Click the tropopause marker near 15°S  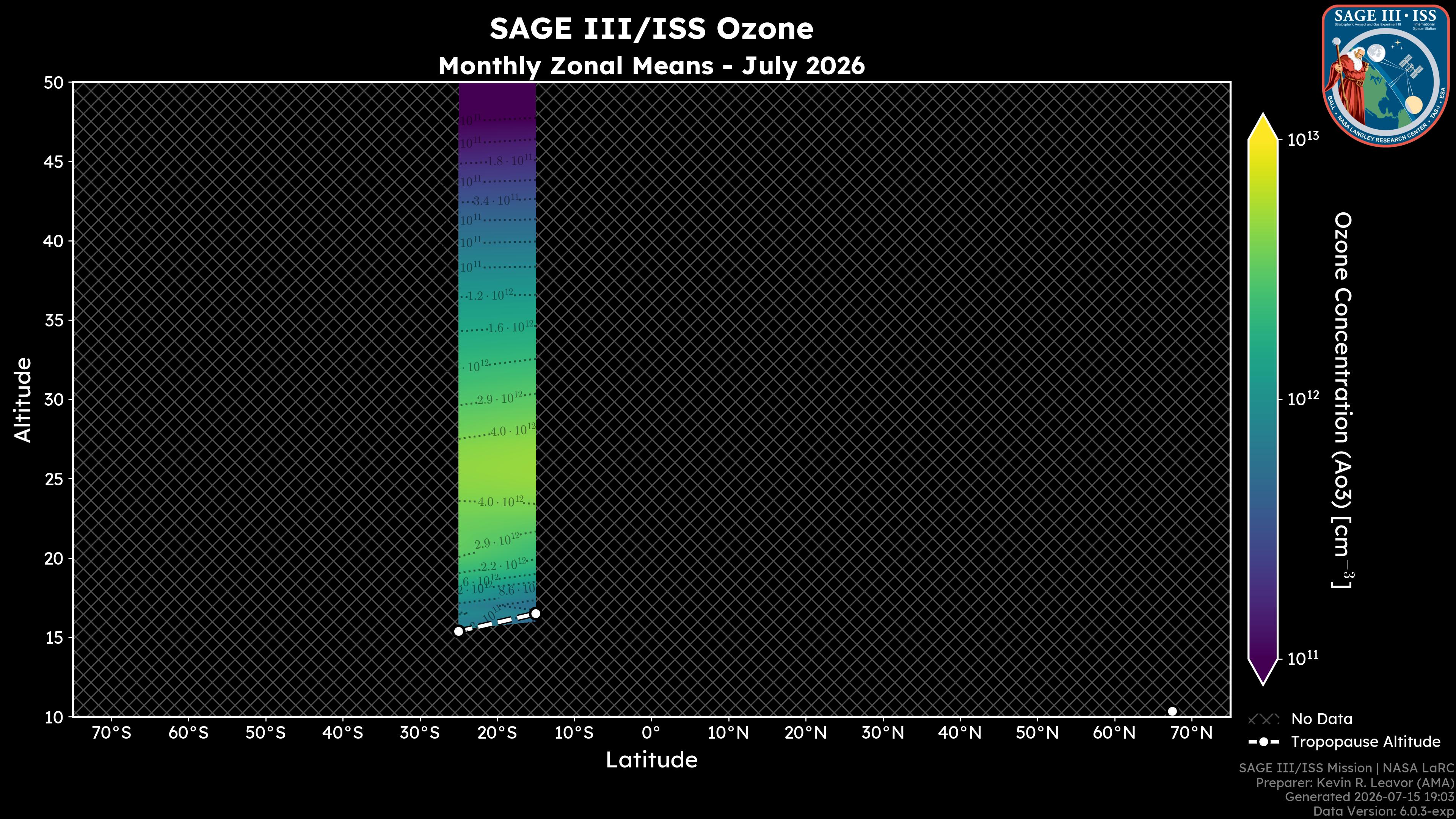click(x=535, y=613)
